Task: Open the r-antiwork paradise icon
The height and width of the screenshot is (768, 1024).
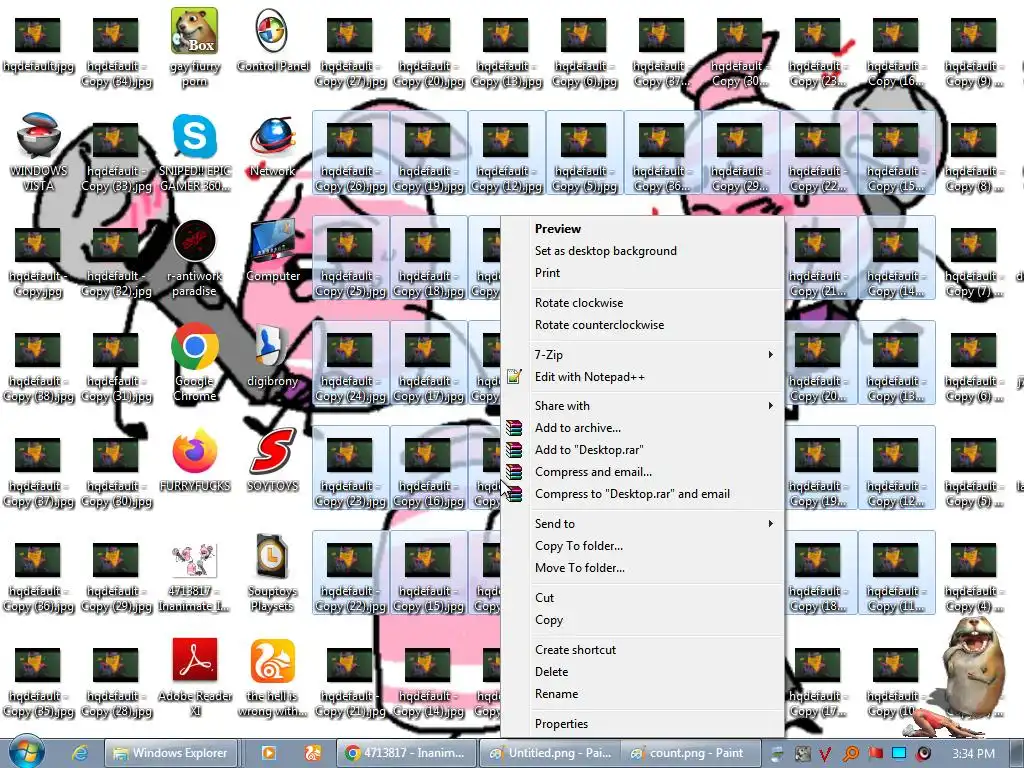Action: click(195, 258)
